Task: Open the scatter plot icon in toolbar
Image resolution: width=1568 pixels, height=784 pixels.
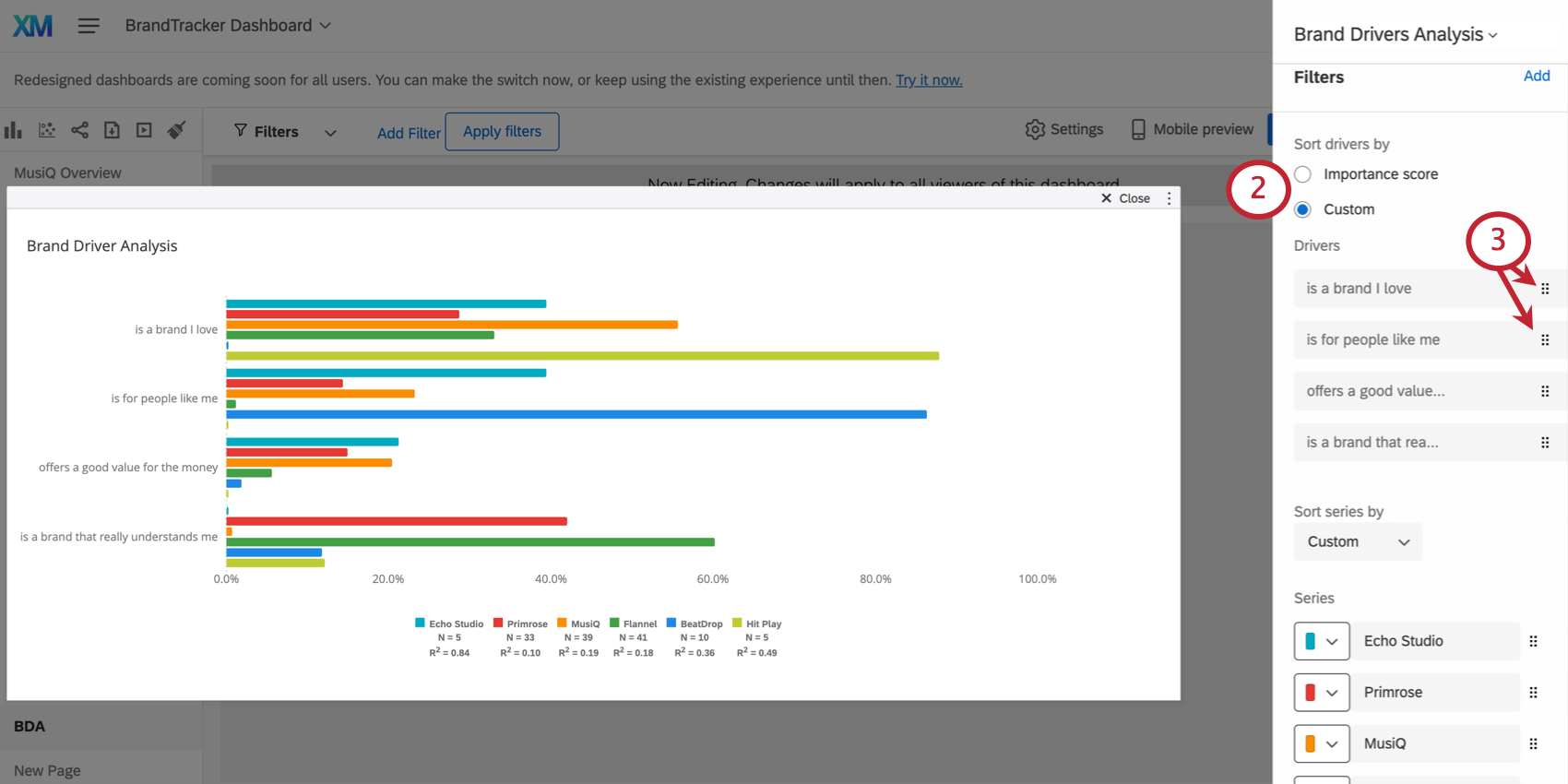Action: click(x=46, y=130)
